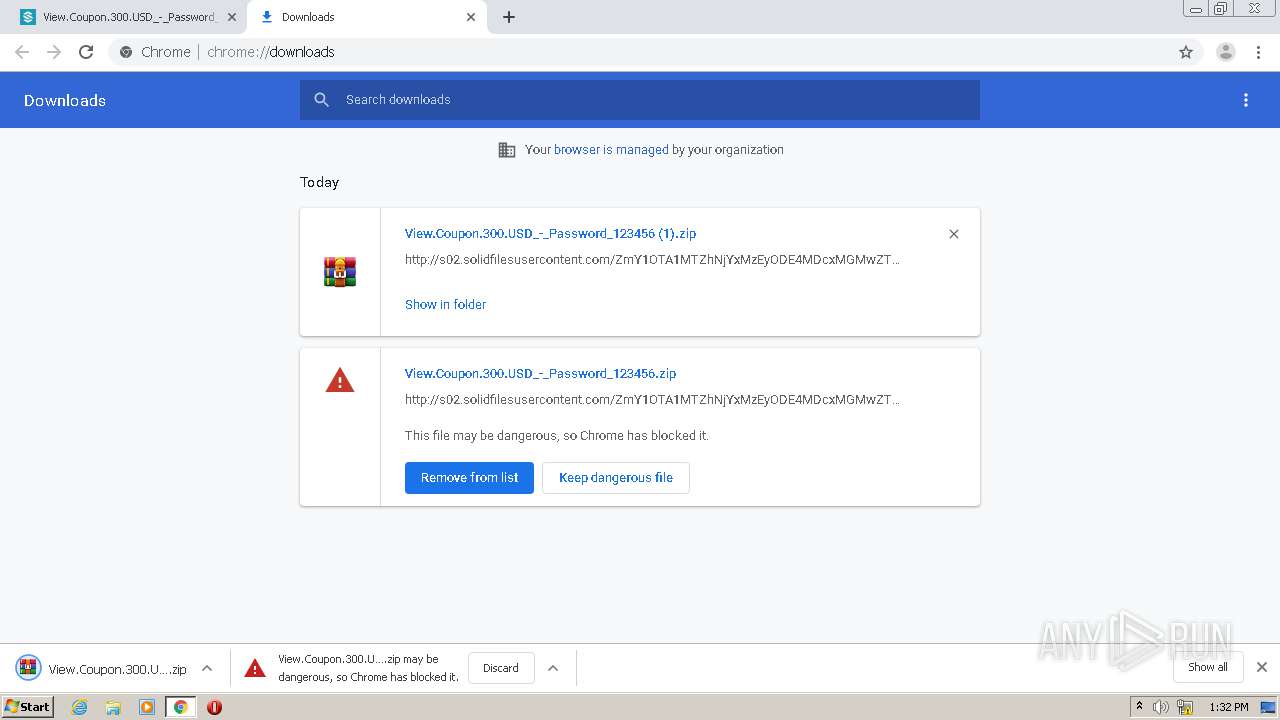Open the Windows Start menu
Viewport: 1280px width, 720px height.
coord(27,707)
